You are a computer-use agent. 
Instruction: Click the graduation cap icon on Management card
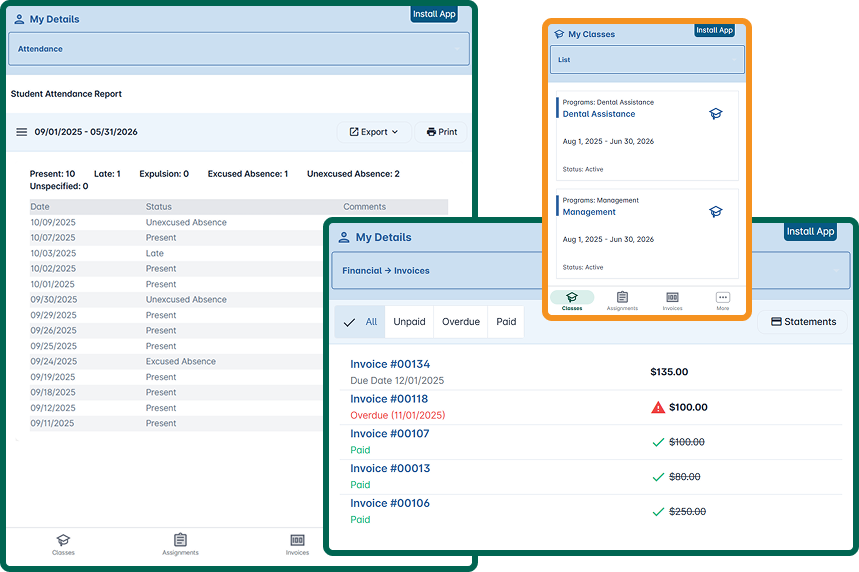(x=715, y=212)
